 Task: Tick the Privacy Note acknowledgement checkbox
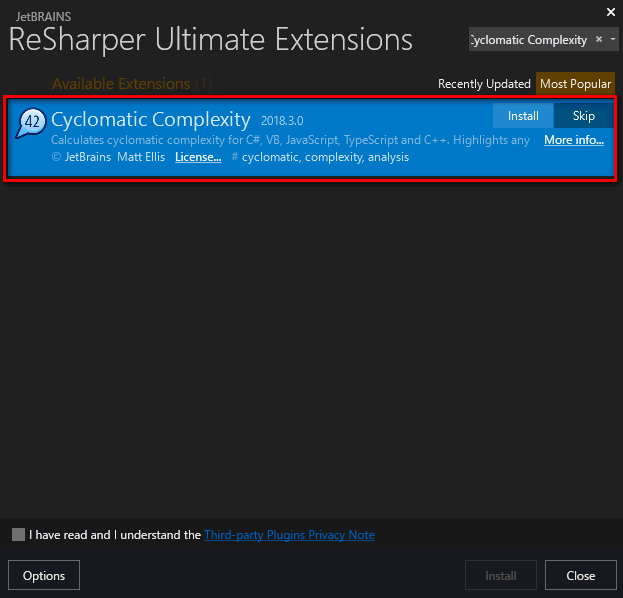coord(18,534)
